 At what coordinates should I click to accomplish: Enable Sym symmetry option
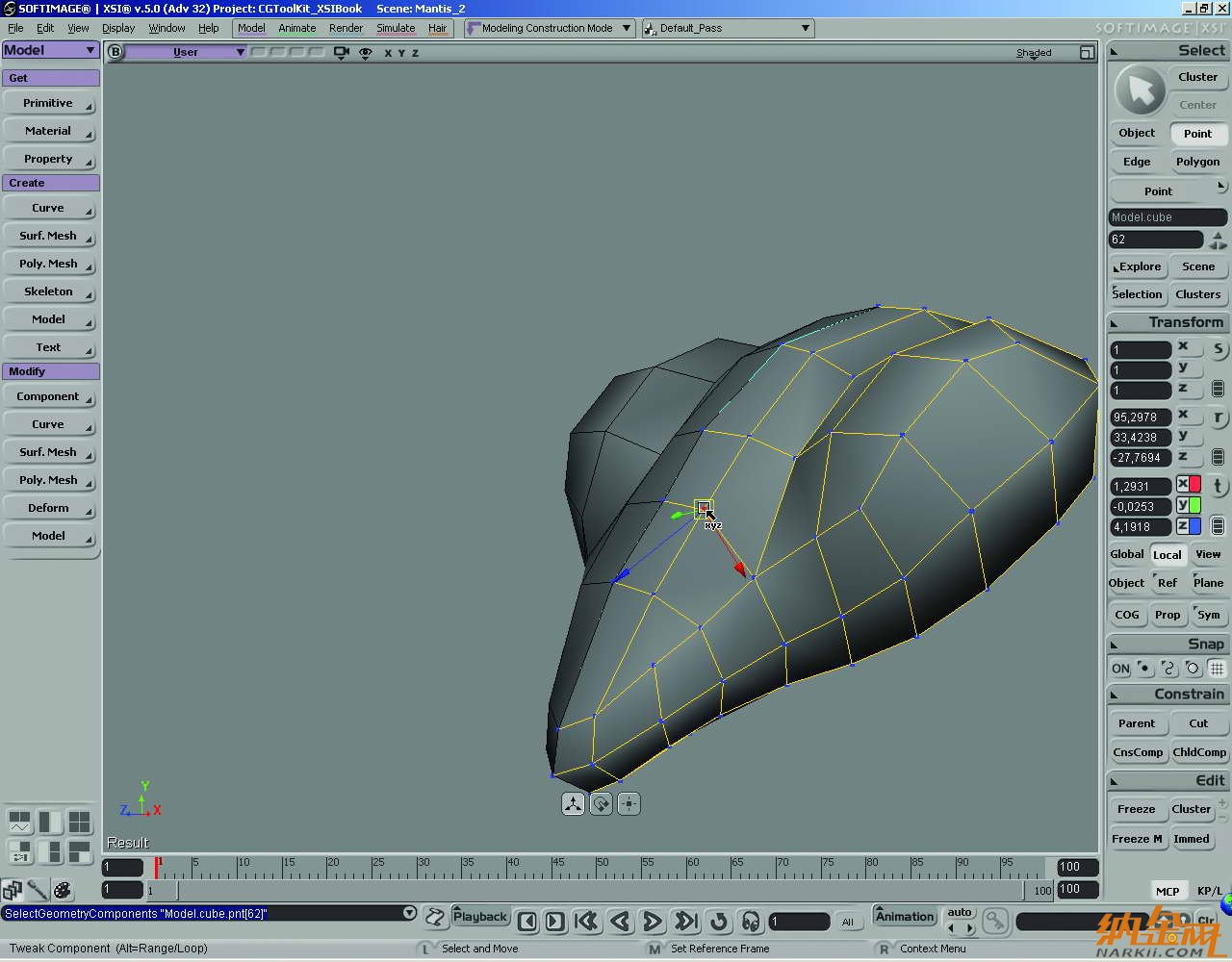[1208, 615]
